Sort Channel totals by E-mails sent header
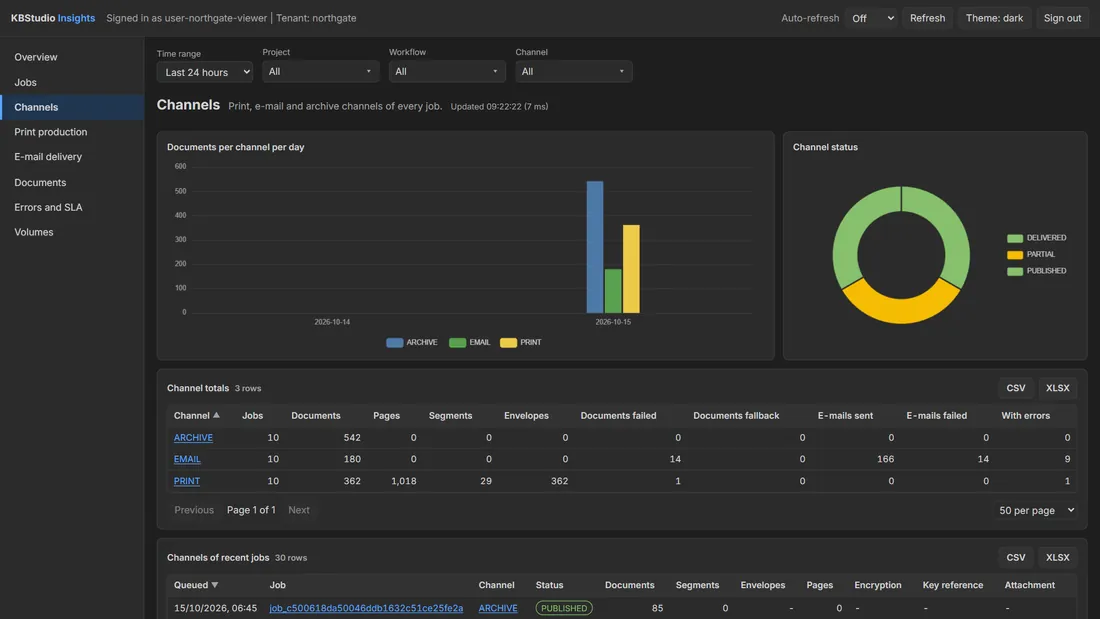Image resolution: width=1100 pixels, height=619 pixels. [845, 415]
